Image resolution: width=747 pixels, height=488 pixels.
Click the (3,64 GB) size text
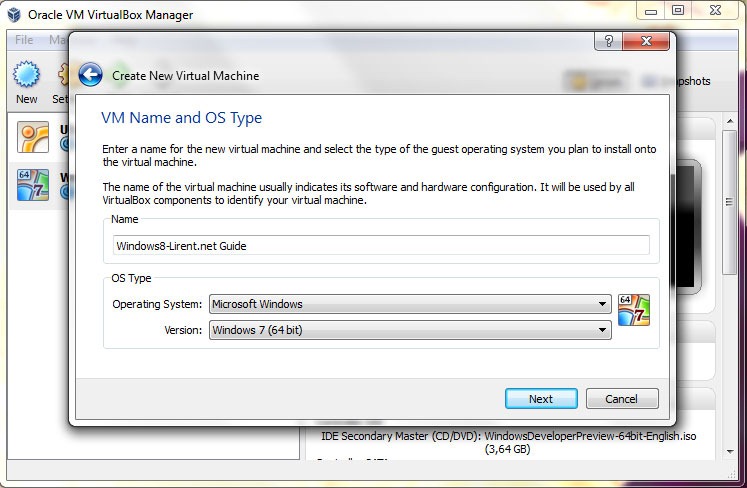[507, 449]
